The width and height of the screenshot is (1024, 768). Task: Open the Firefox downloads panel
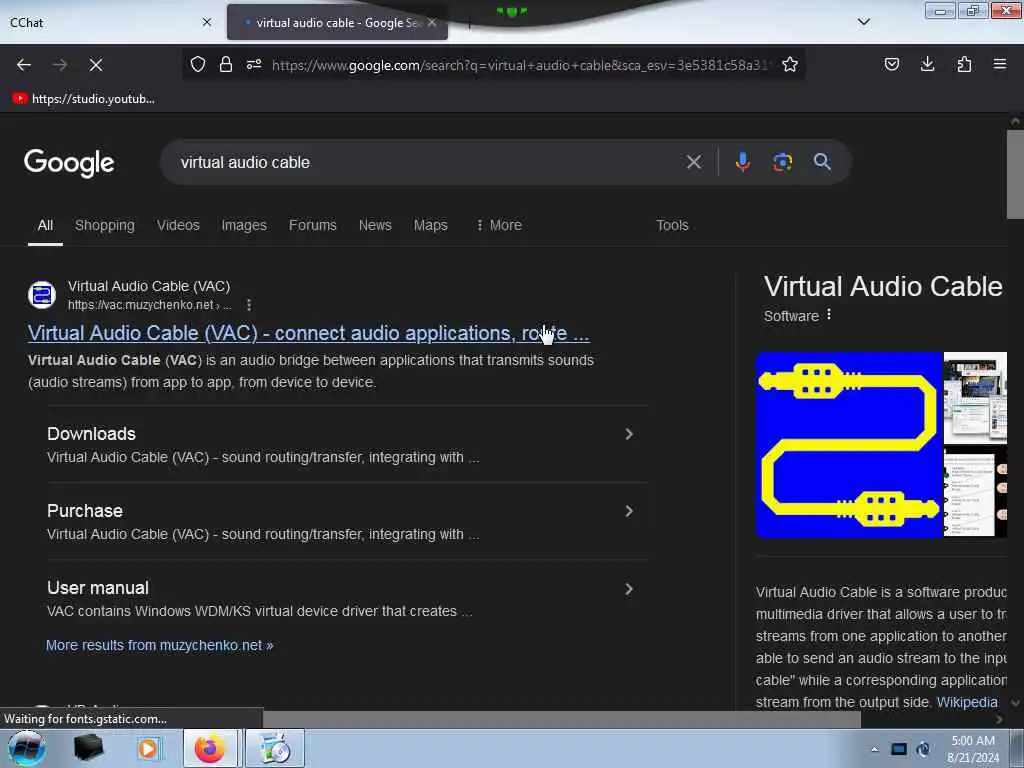click(x=927, y=64)
